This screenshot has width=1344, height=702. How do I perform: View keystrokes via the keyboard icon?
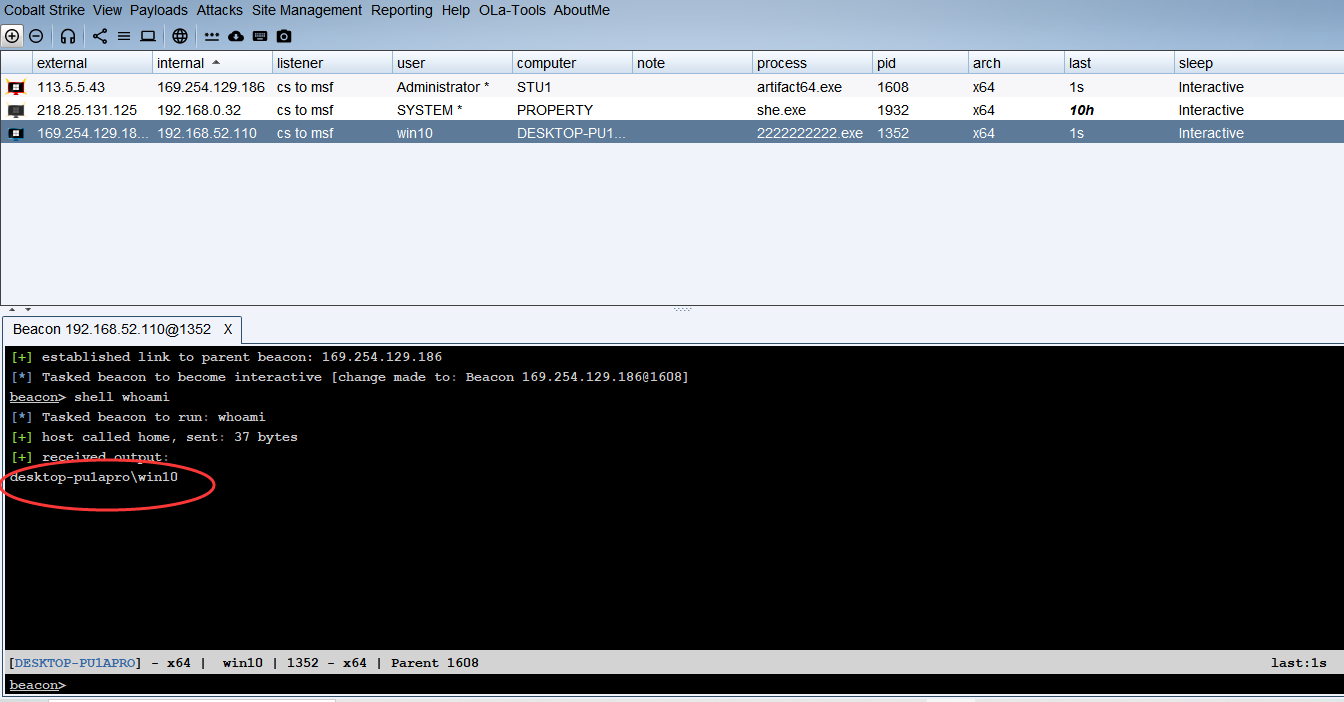point(260,36)
